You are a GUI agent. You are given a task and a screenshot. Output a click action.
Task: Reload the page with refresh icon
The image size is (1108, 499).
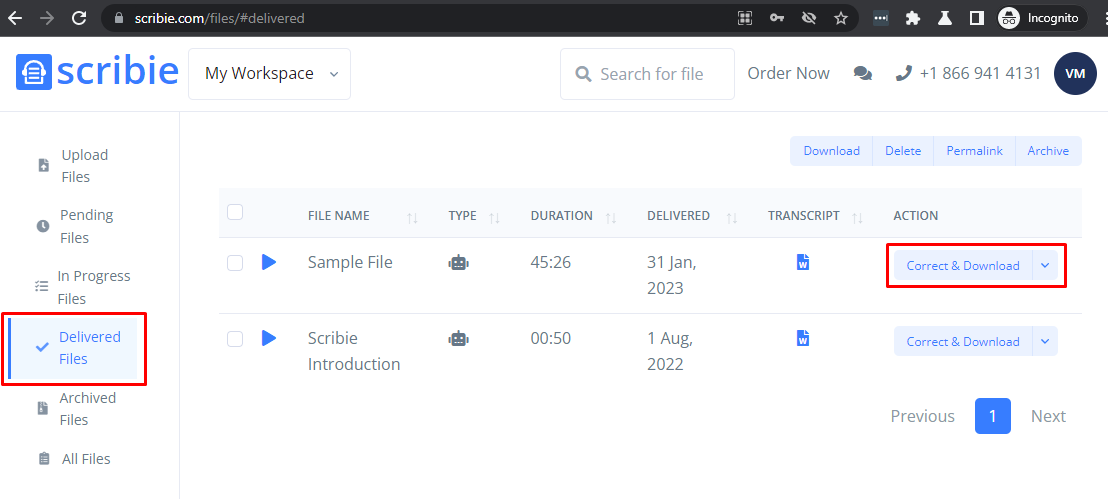[x=80, y=18]
